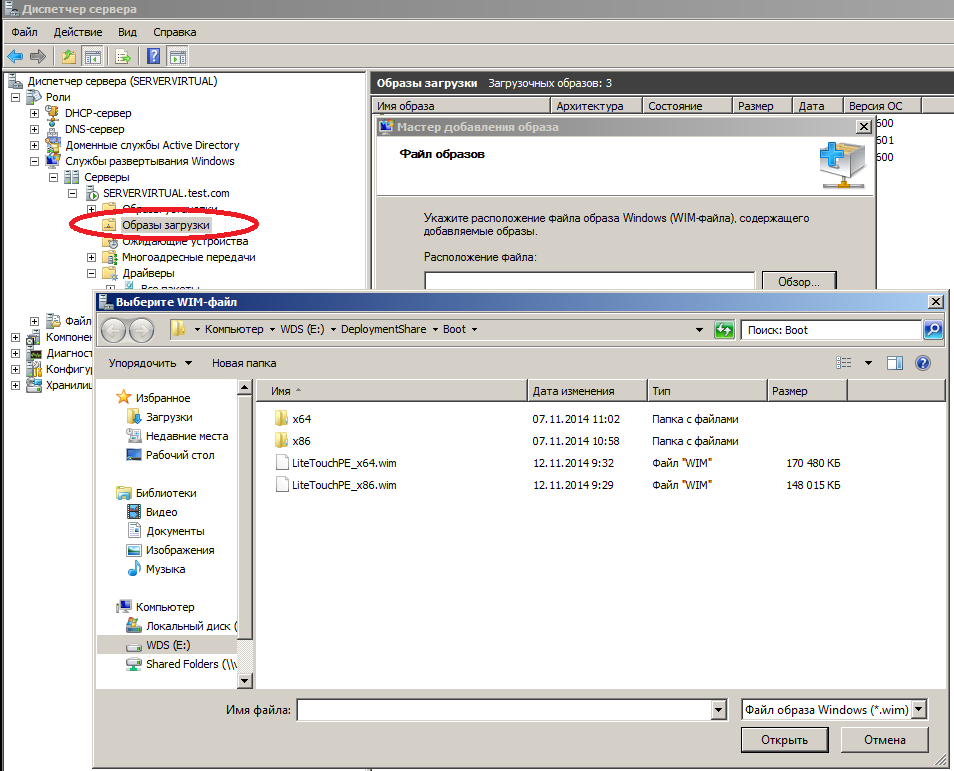Click the Video (Видео) library icon

click(x=134, y=512)
